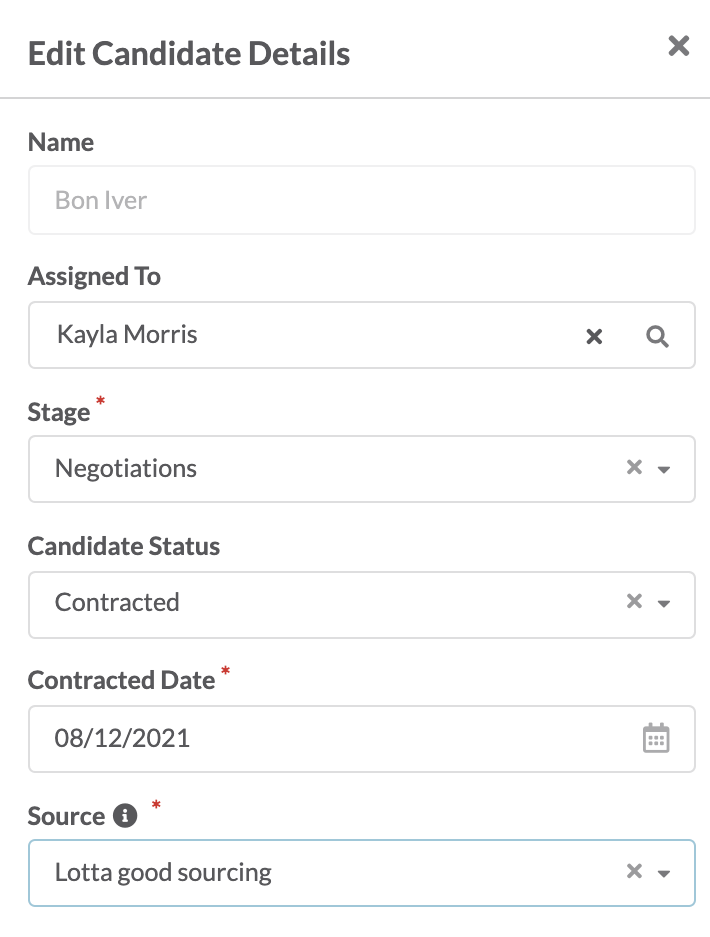Click the Assigned To search magnifier icon
The image size is (710, 937).
coord(657,336)
